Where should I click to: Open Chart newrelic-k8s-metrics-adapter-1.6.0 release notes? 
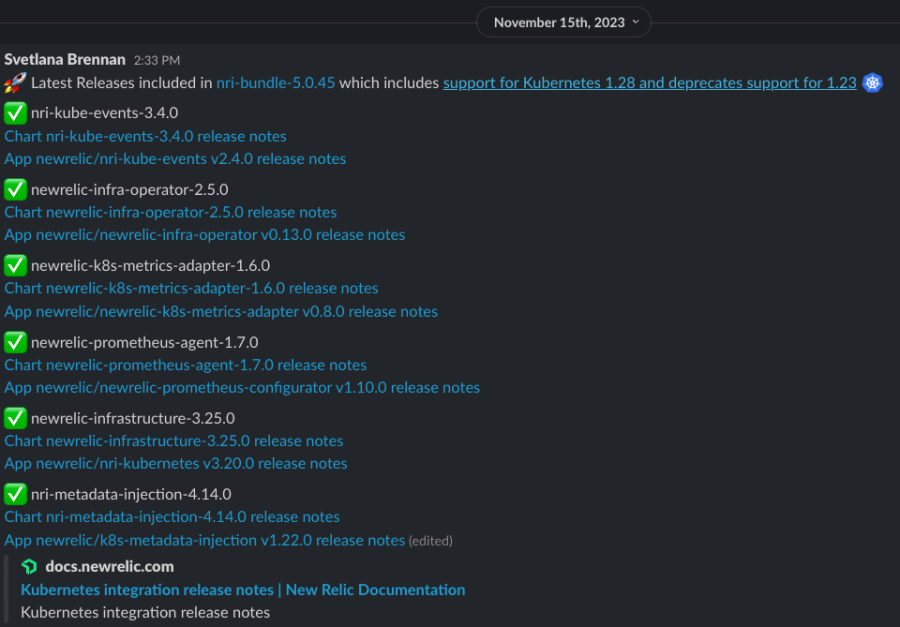tap(191, 288)
